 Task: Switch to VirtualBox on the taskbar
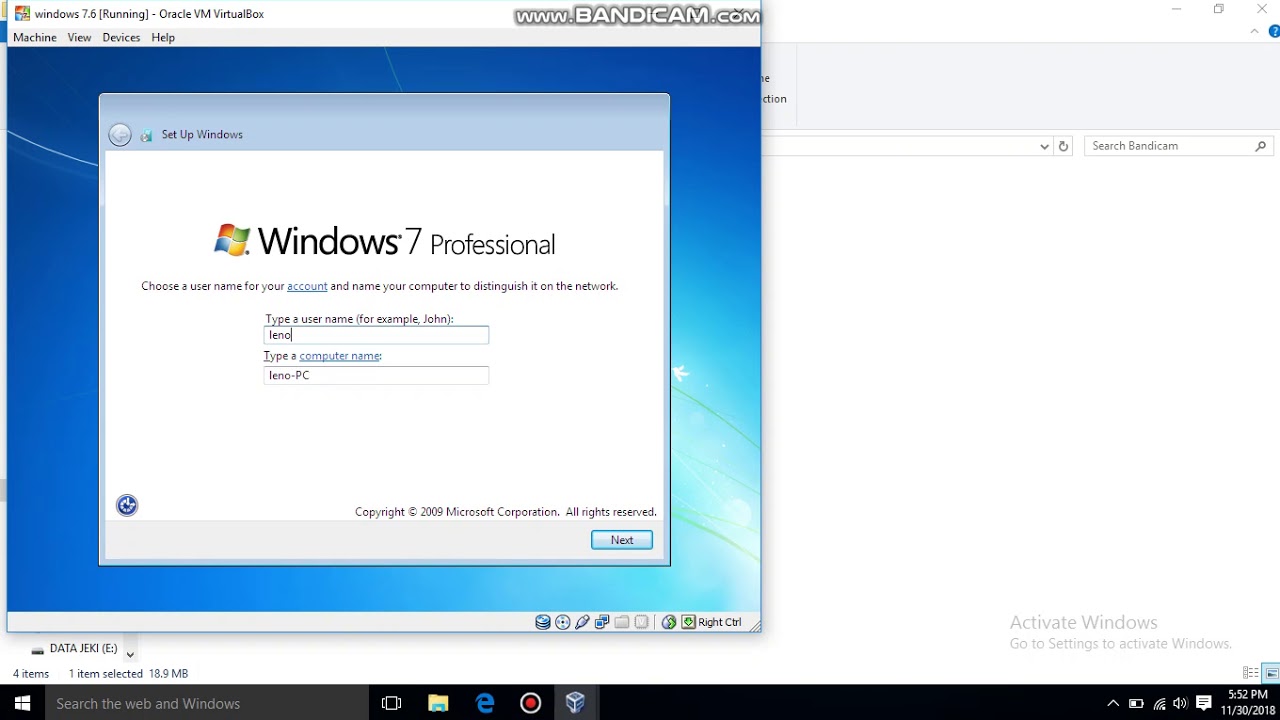click(575, 703)
